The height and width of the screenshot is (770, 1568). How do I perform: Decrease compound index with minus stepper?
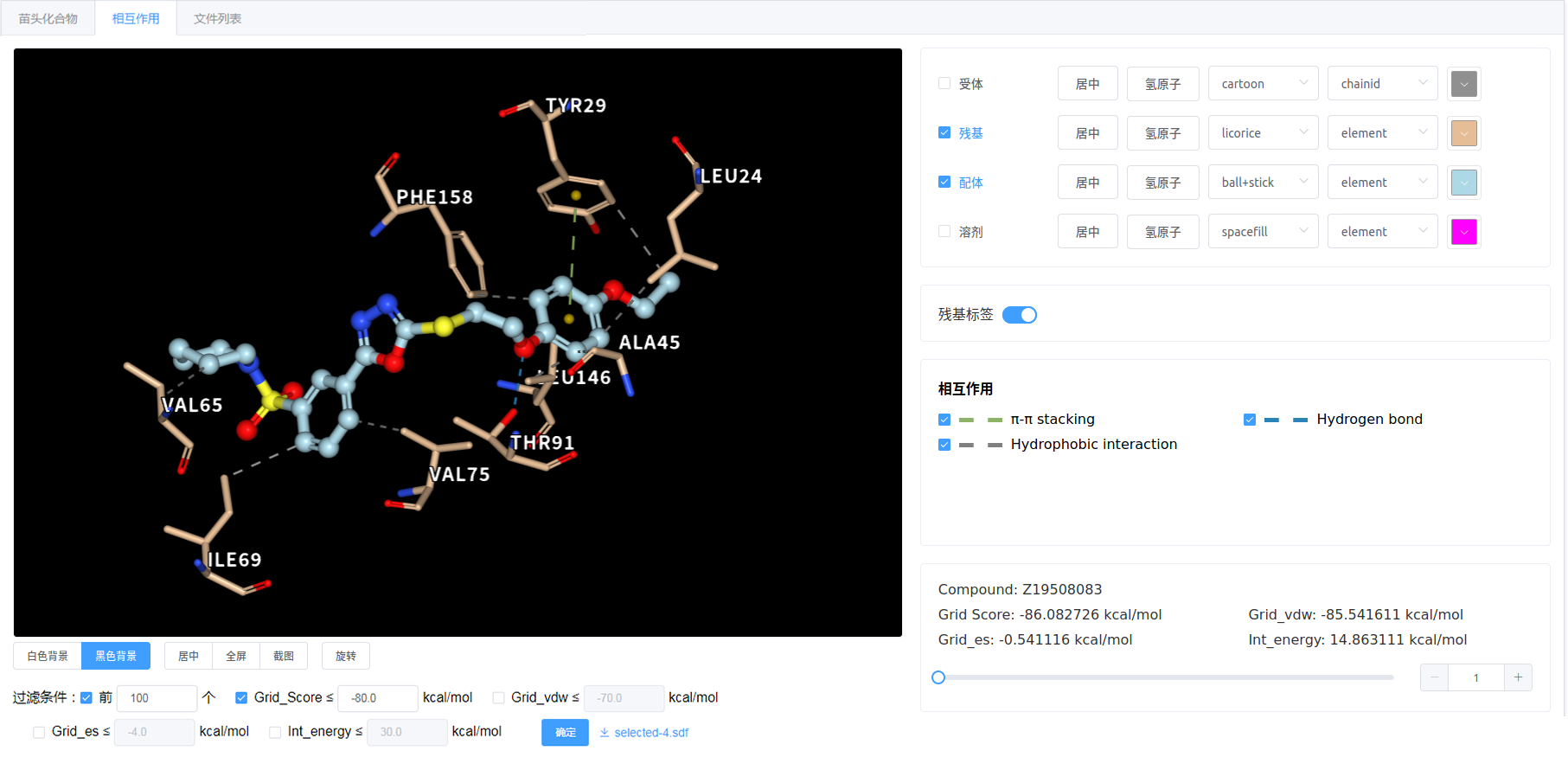(1434, 677)
